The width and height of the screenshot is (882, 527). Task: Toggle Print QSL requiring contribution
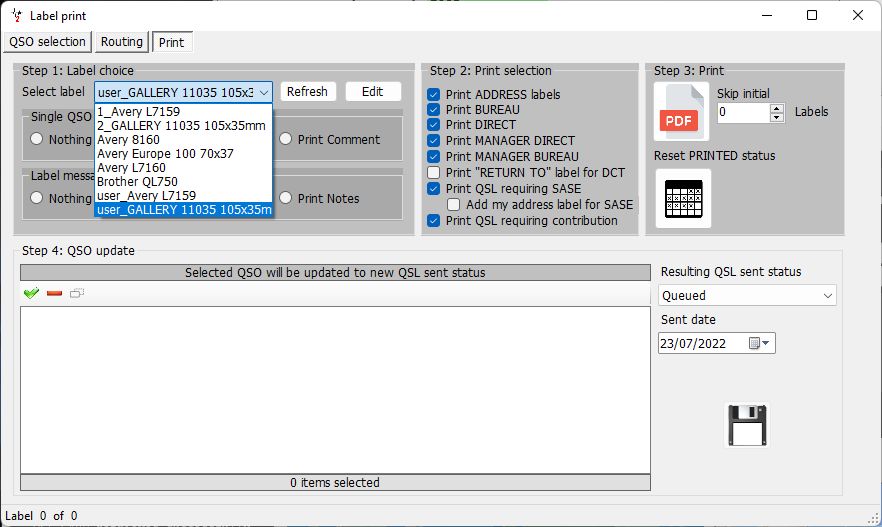coord(433,220)
